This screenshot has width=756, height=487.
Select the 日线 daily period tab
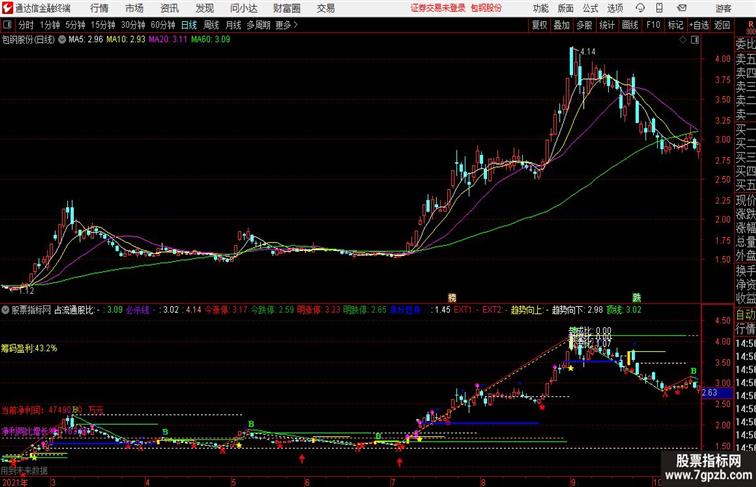point(189,25)
